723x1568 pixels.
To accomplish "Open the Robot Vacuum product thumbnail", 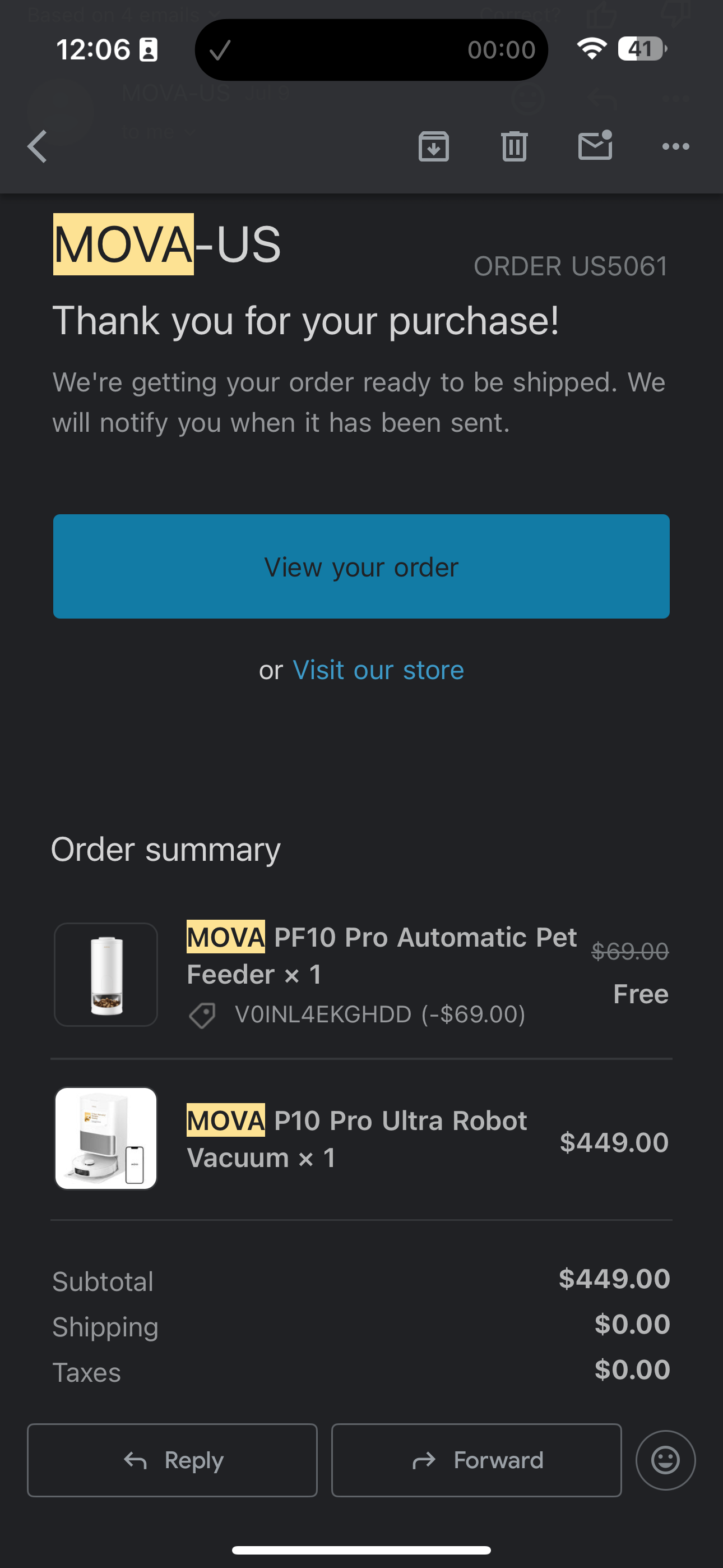I will [x=106, y=1138].
